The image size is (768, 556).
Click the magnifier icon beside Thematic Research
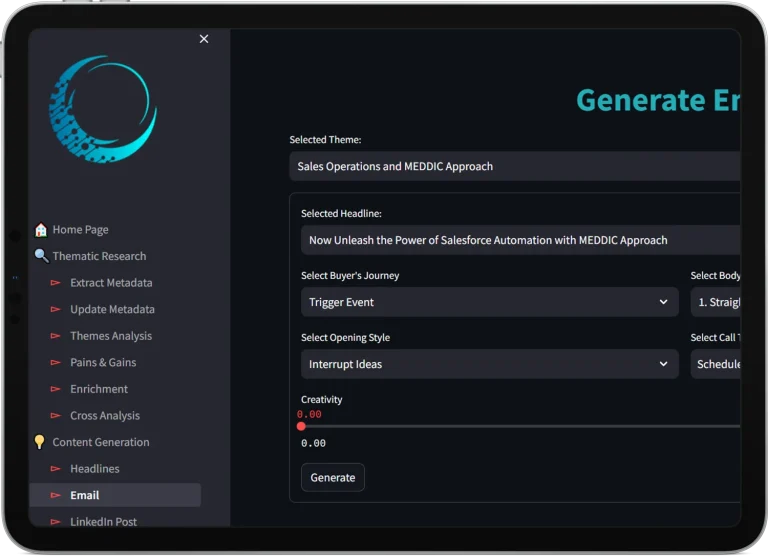tap(41, 256)
